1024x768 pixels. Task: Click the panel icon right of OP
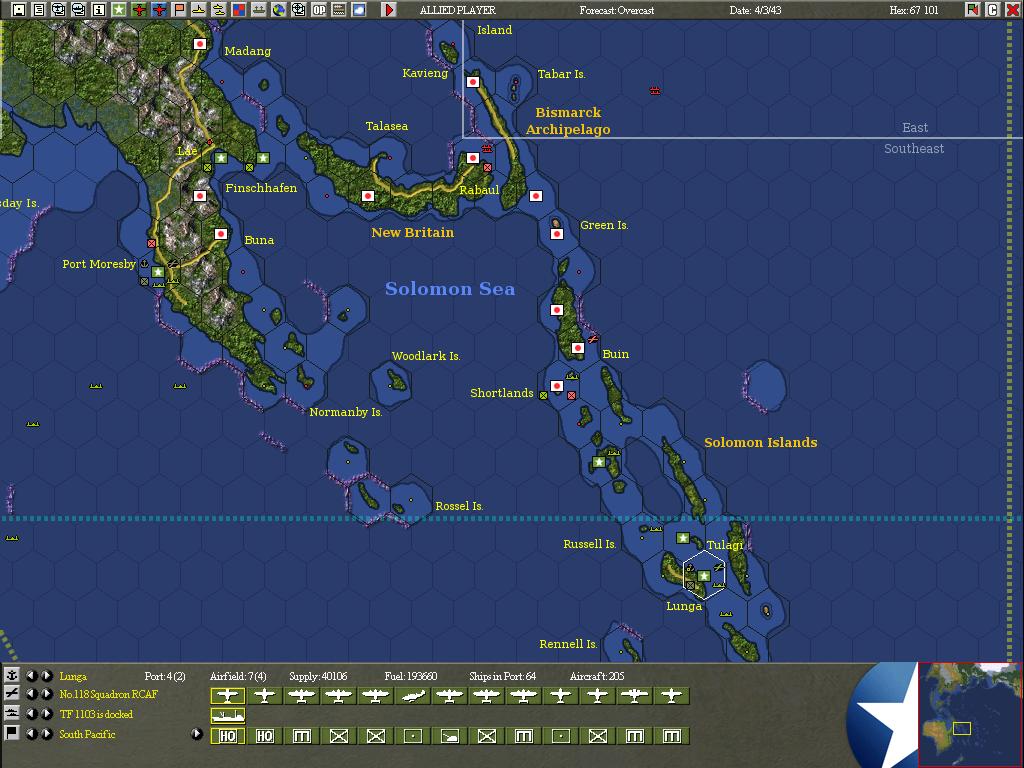338,10
